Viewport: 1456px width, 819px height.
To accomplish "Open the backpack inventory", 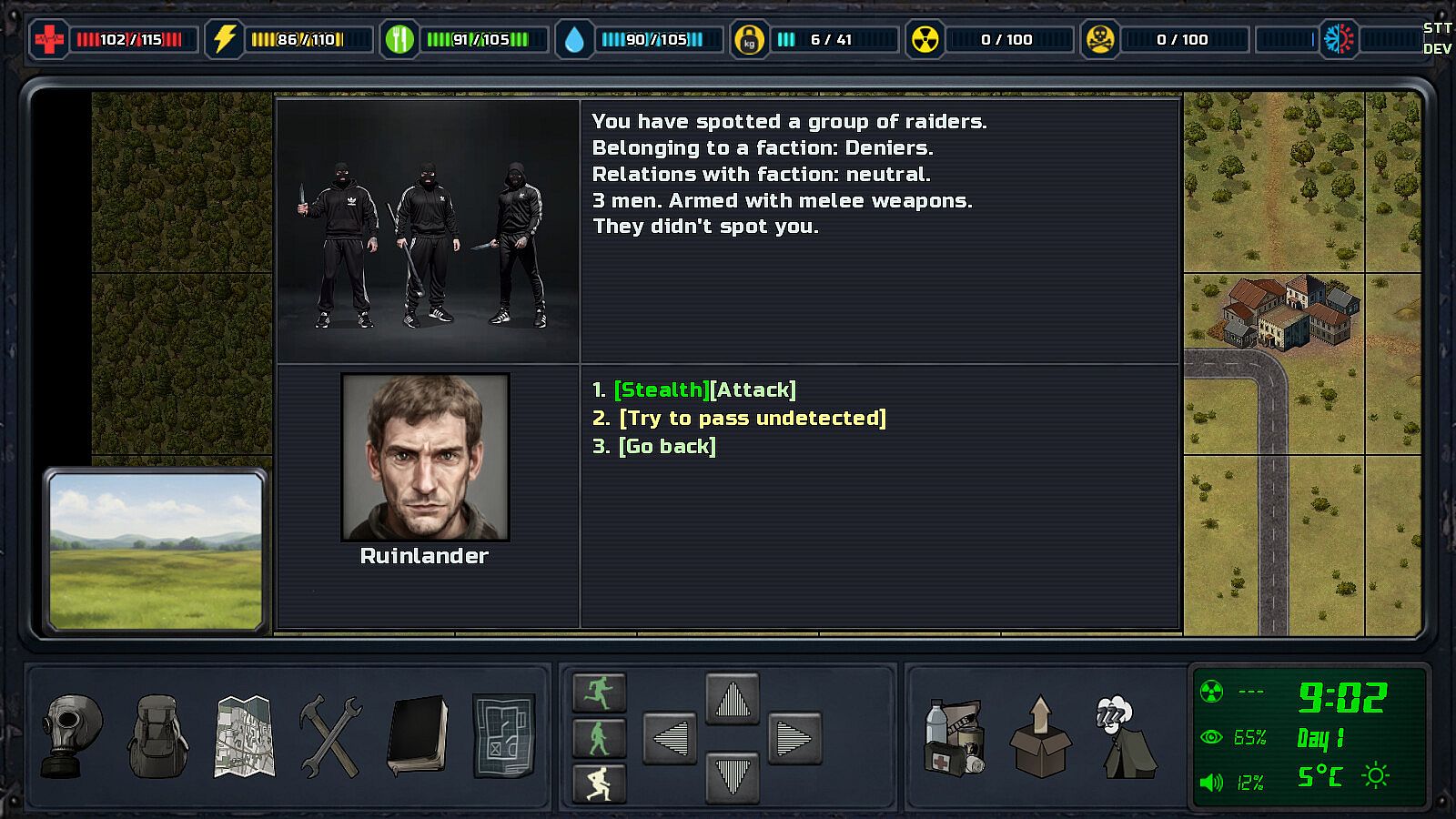I will [157, 737].
